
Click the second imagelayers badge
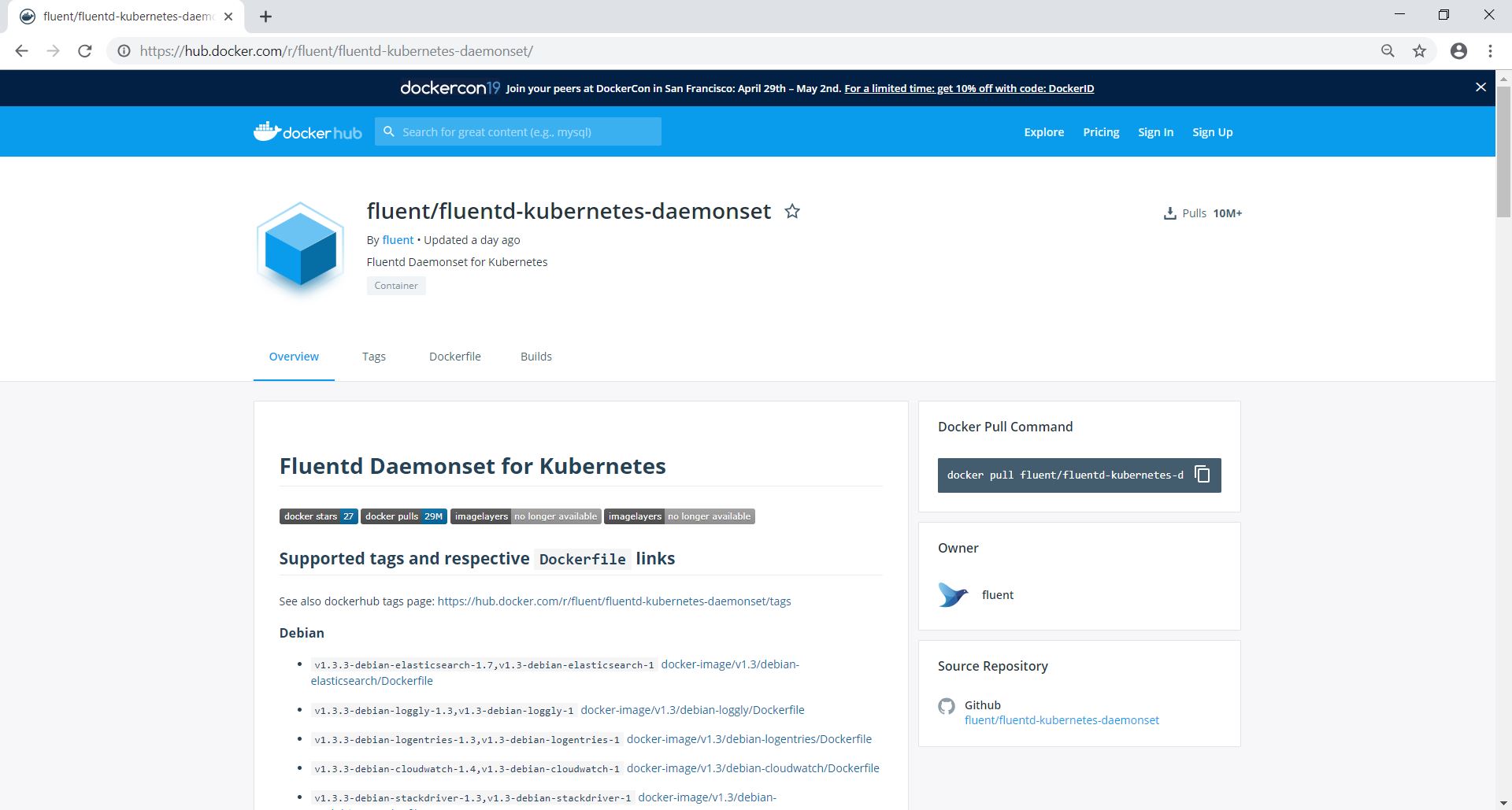point(680,516)
